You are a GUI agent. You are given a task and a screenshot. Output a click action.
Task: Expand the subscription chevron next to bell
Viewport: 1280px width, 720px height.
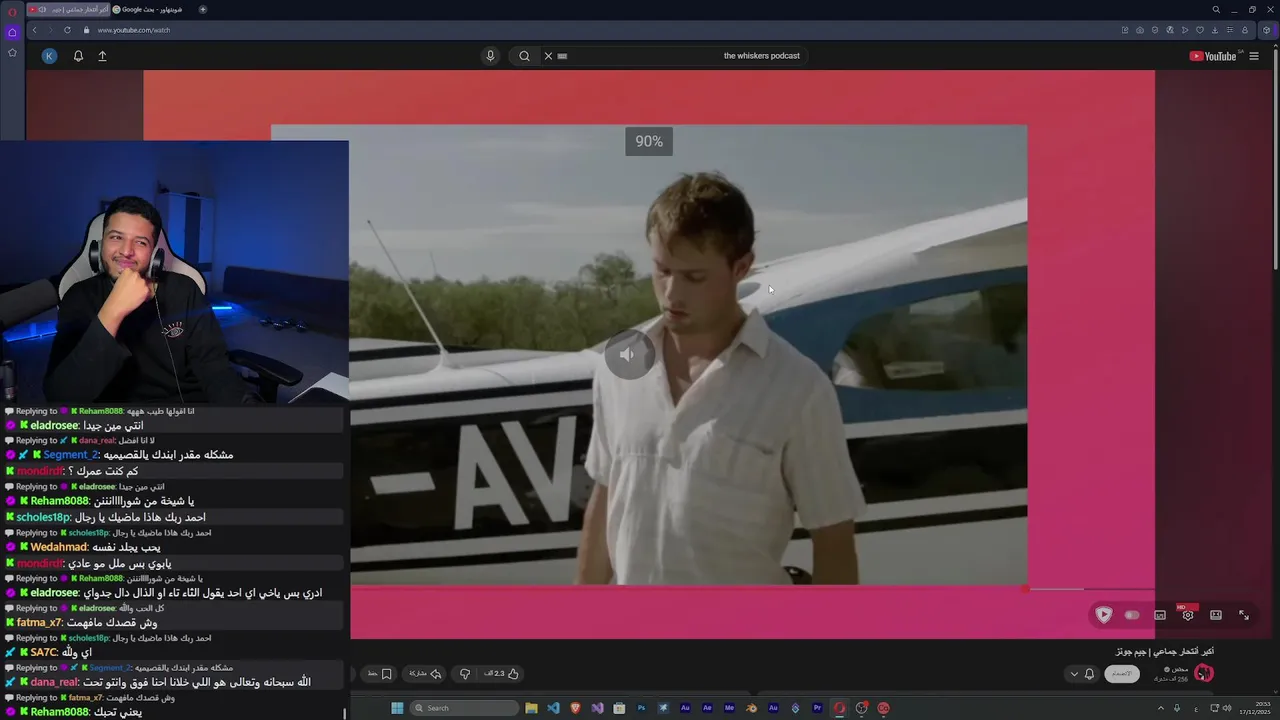tap(1074, 674)
